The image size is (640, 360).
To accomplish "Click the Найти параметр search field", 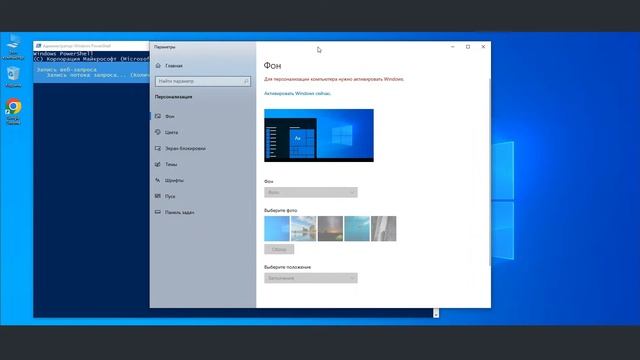I will (x=203, y=81).
